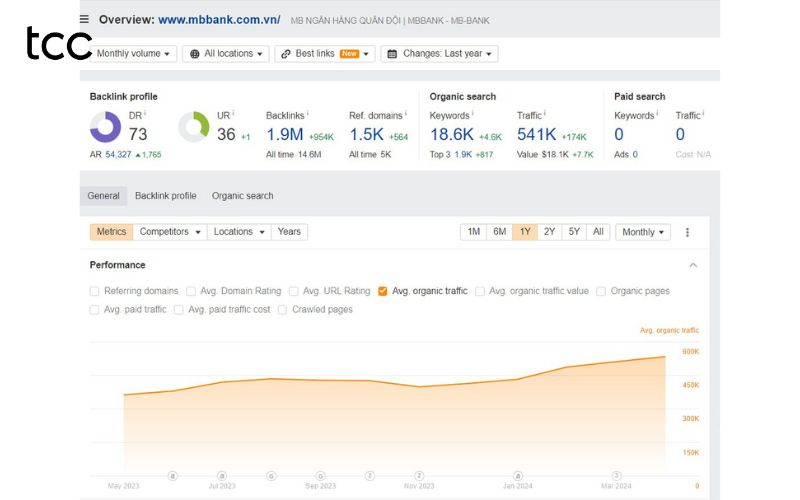800x500 pixels.
Task: Click the UR donut chart icon
Action: pyautogui.click(x=194, y=127)
